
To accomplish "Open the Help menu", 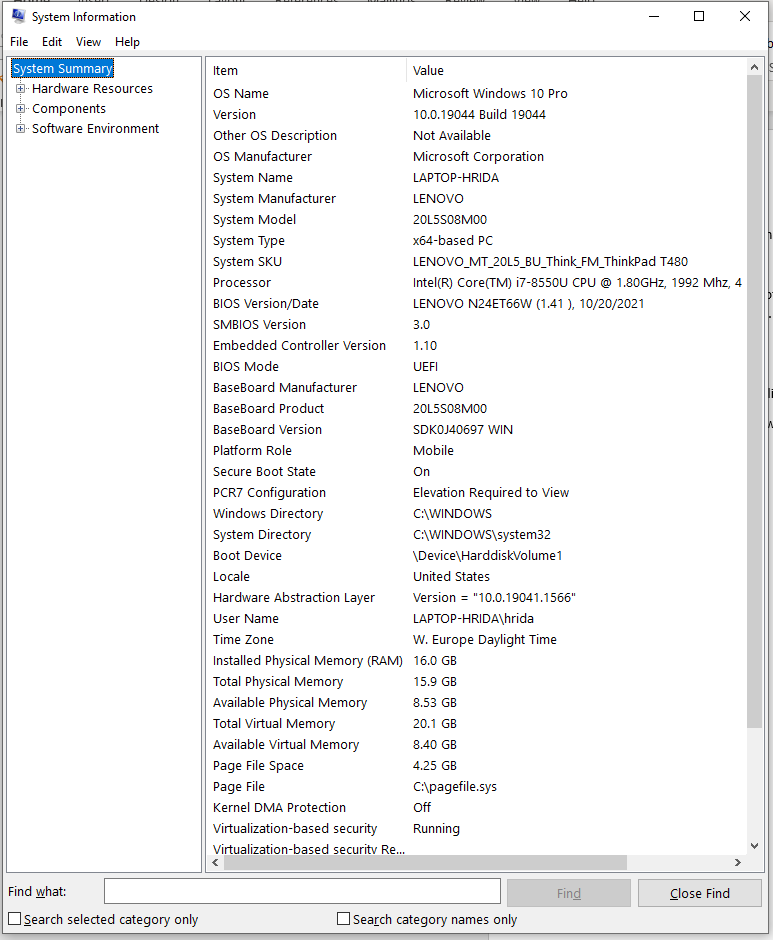I will (127, 42).
